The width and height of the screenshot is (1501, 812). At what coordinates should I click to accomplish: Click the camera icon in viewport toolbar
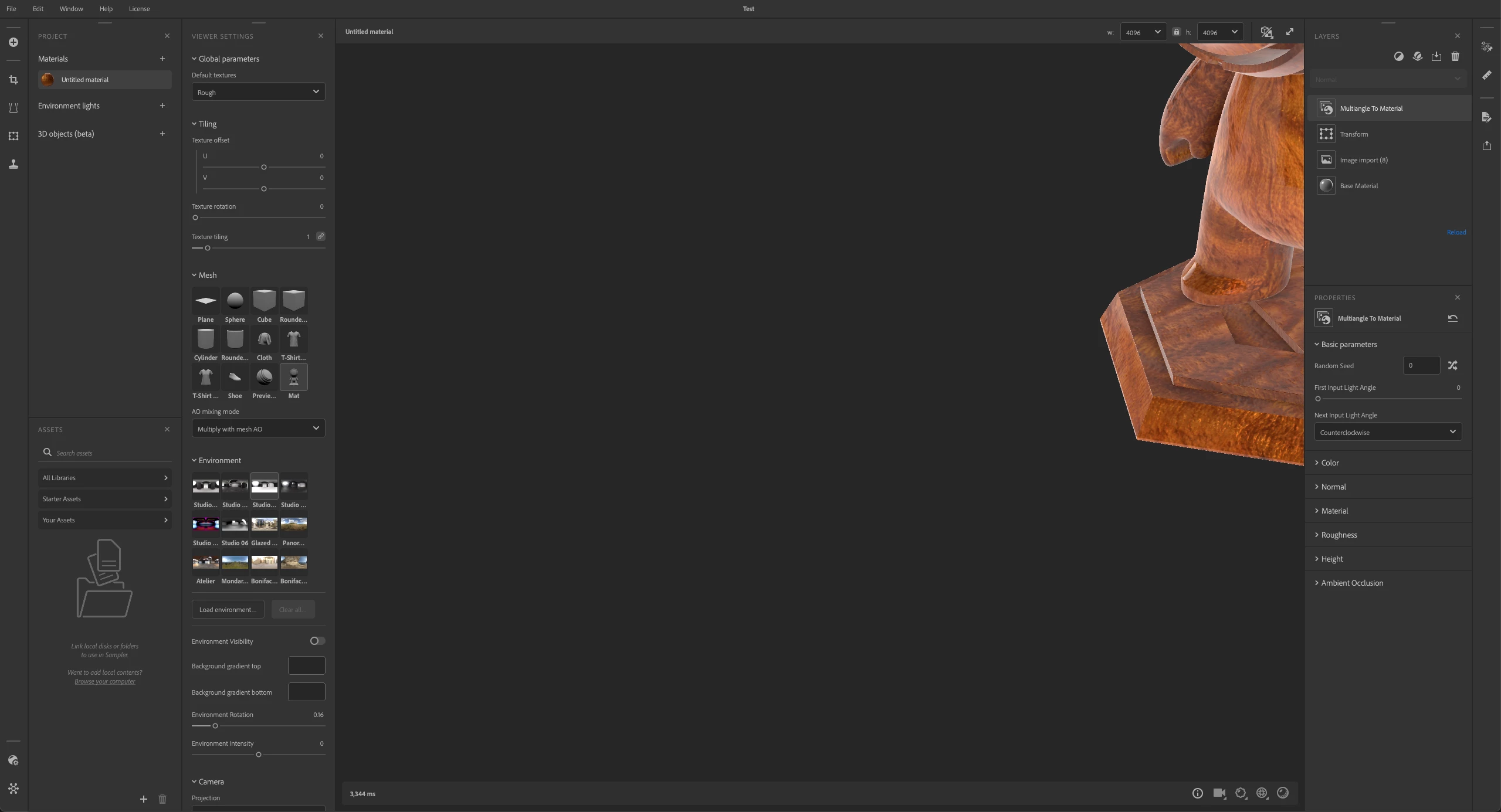1219,793
